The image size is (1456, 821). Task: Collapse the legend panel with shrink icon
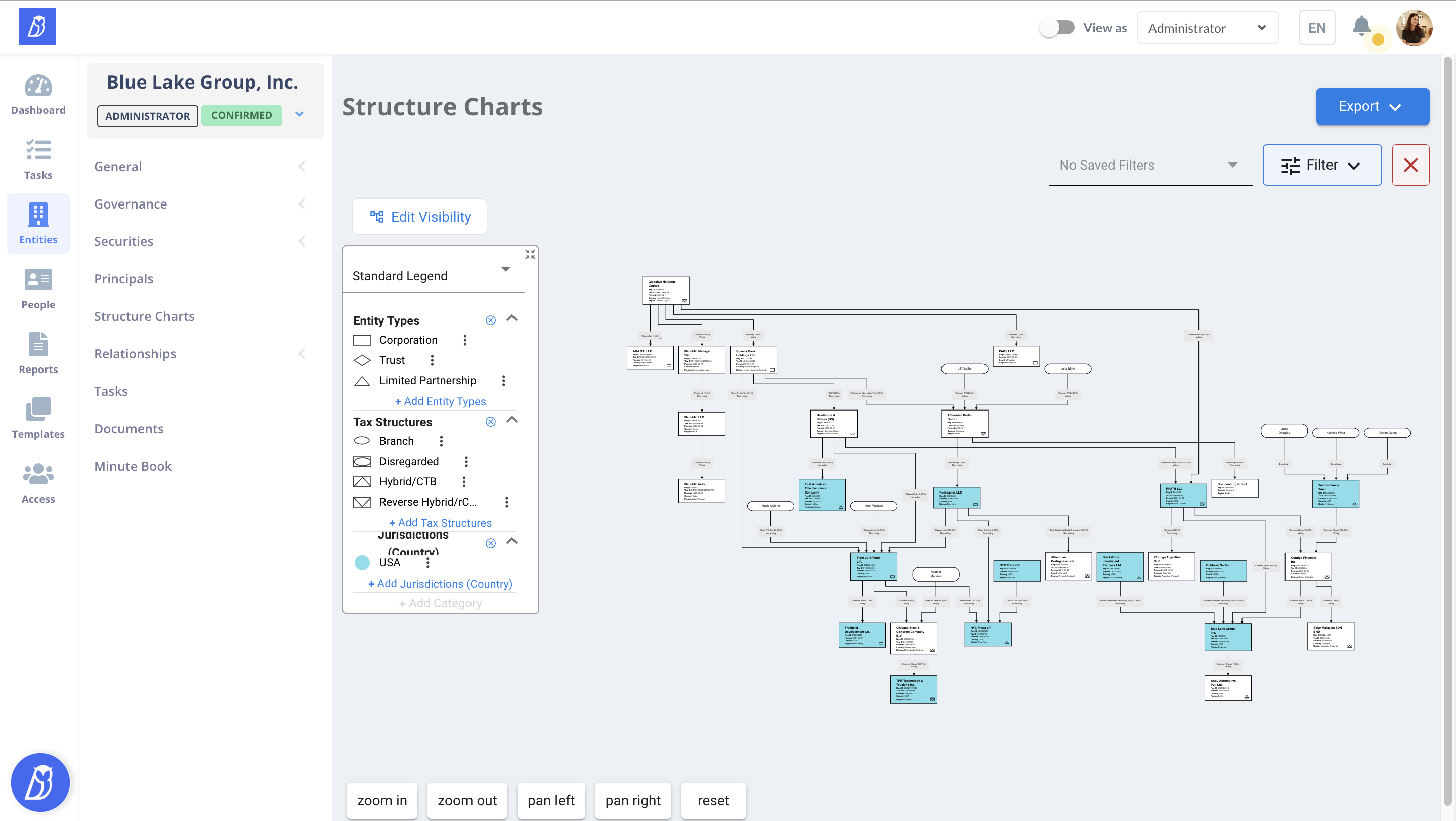[530, 255]
